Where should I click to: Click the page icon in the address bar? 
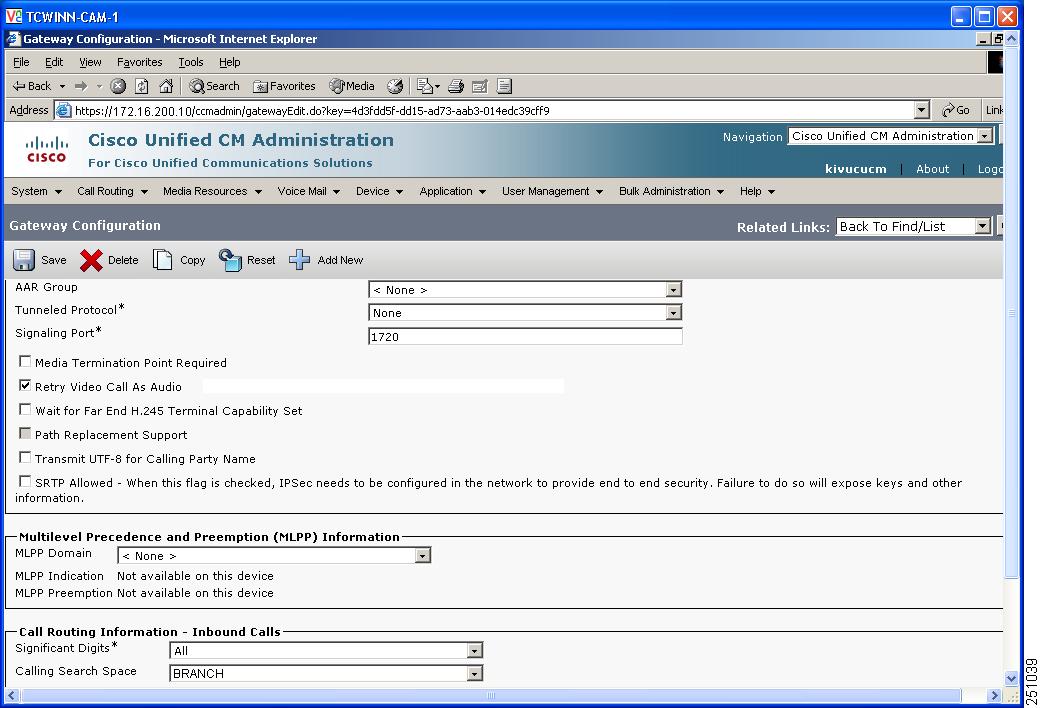64,110
